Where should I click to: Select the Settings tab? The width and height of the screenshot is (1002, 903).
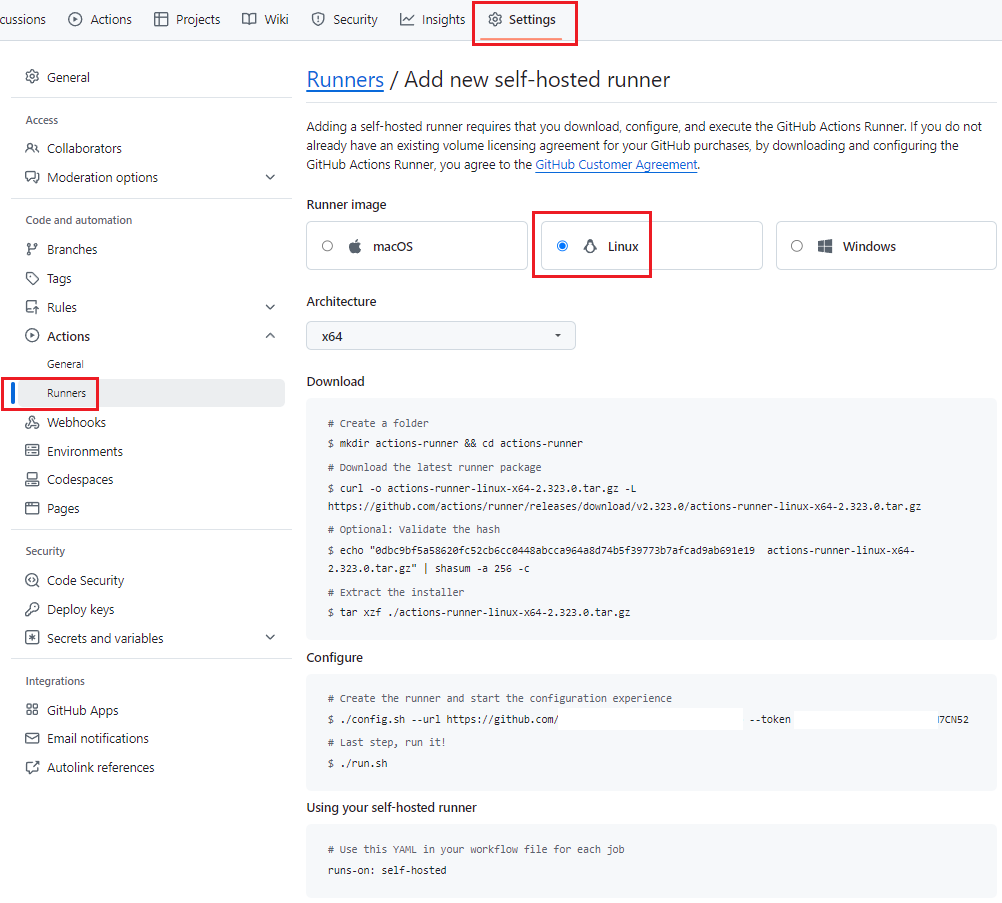click(522, 20)
